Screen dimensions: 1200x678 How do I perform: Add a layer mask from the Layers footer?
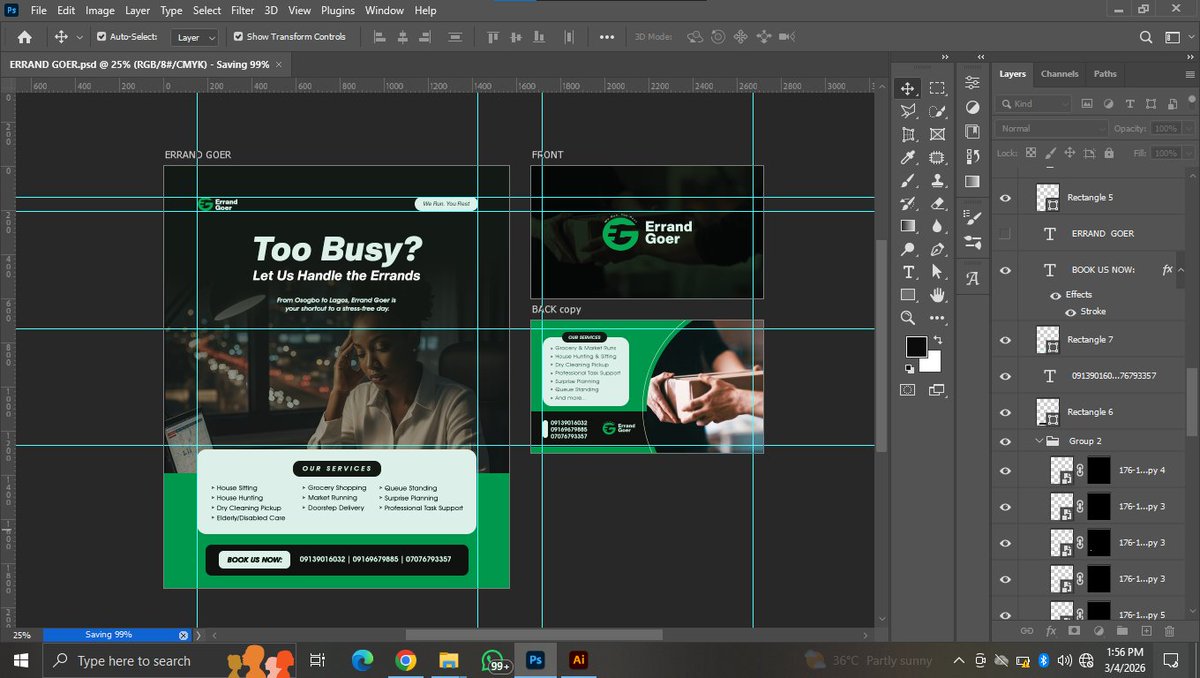tap(1074, 631)
